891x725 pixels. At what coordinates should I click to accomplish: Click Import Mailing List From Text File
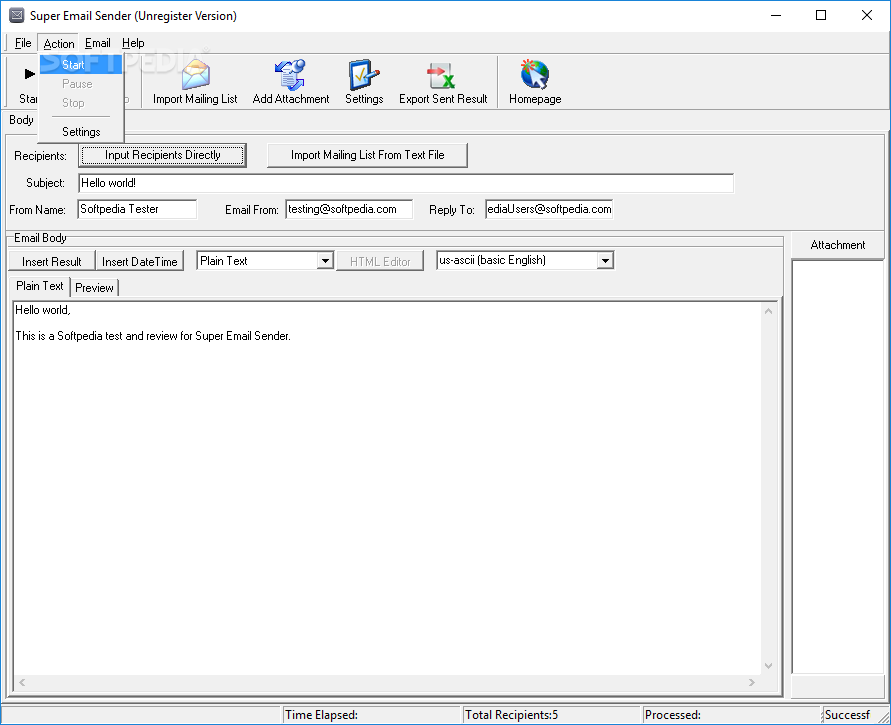click(x=367, y=155)
